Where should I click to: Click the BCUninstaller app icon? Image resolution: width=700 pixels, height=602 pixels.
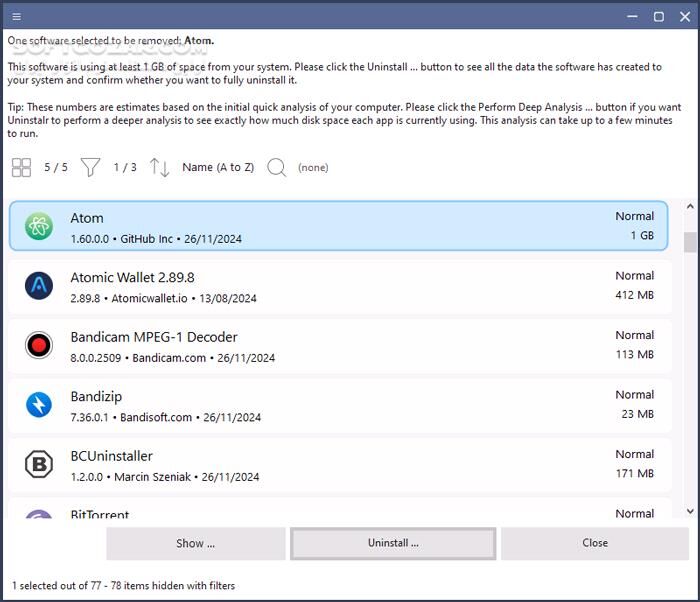point(39,464)
